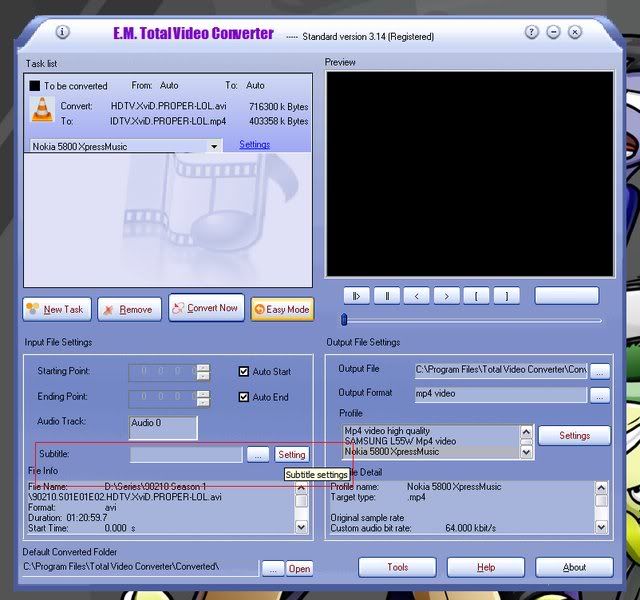Screen dimensions: 640x600
Task: Set the end mark with right bracket button
Action: click(x=506, y=295)
